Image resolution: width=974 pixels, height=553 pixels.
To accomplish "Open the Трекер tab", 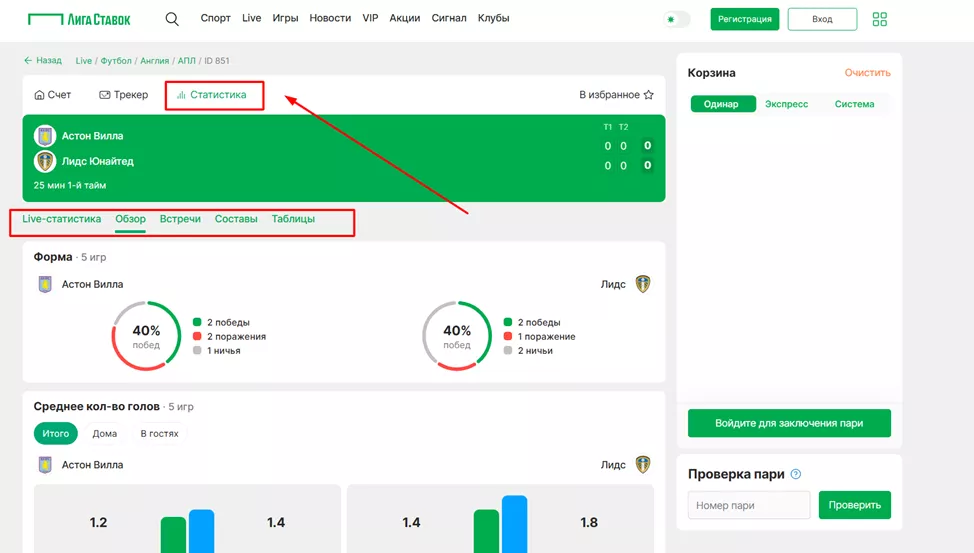I will [x=124, y=95].
